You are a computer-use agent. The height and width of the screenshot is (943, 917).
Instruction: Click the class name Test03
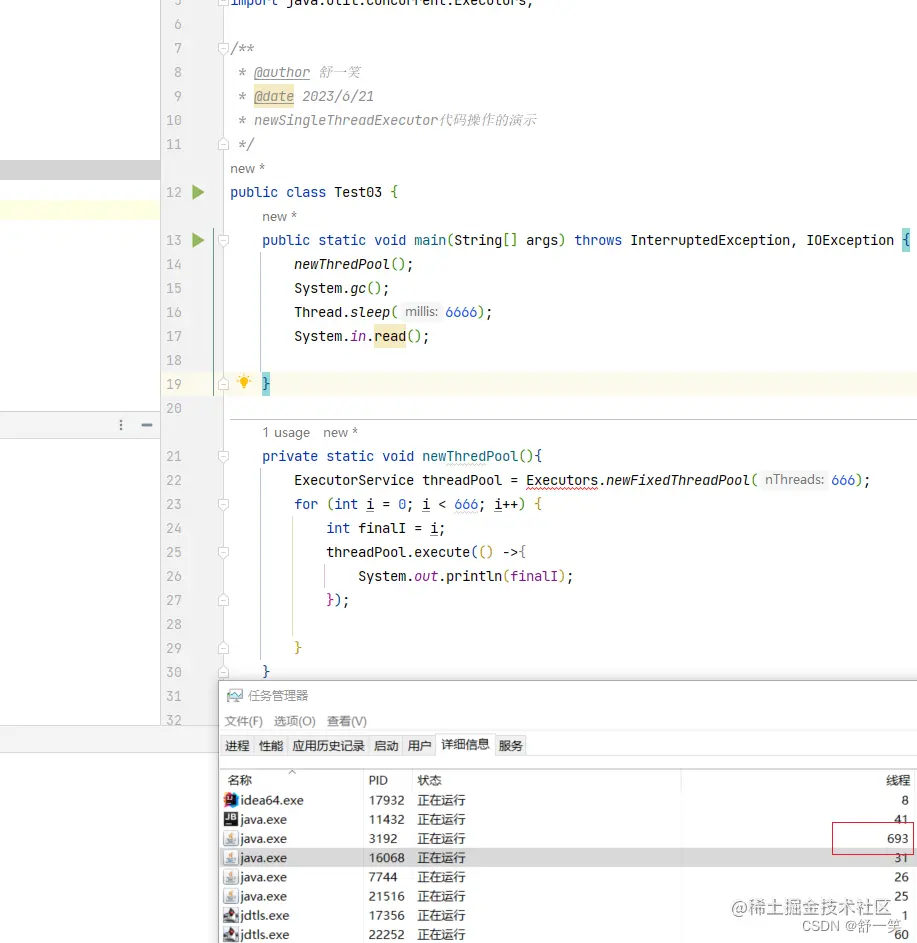[x=358, y=192]
